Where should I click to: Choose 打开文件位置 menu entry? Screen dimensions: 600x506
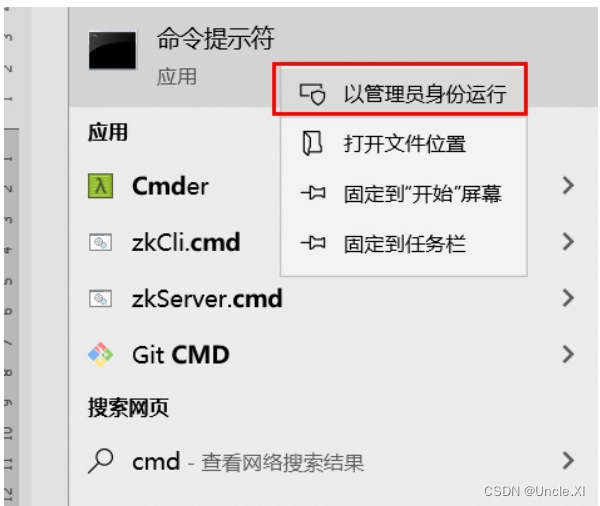pyautogui.click(x=404, y=144)
